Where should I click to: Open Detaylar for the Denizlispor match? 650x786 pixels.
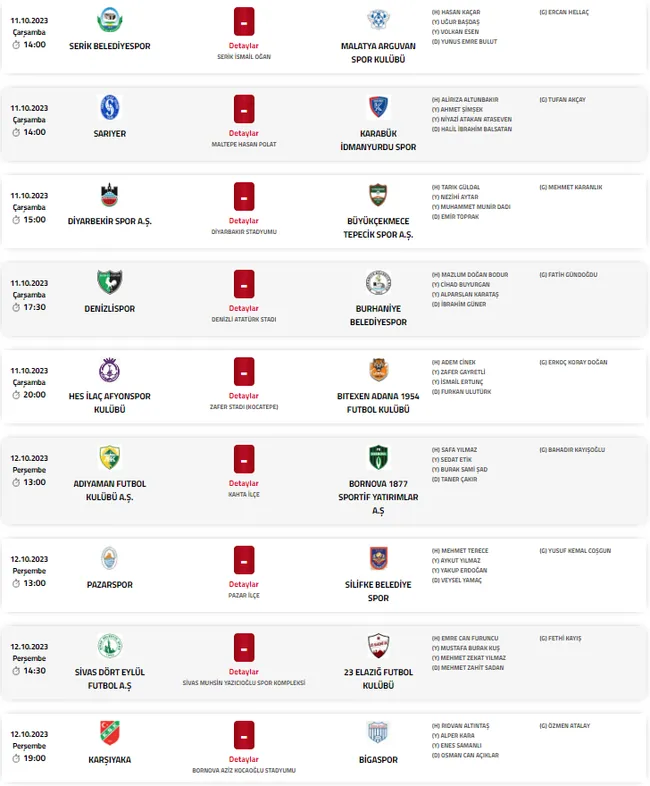[244, 308]
